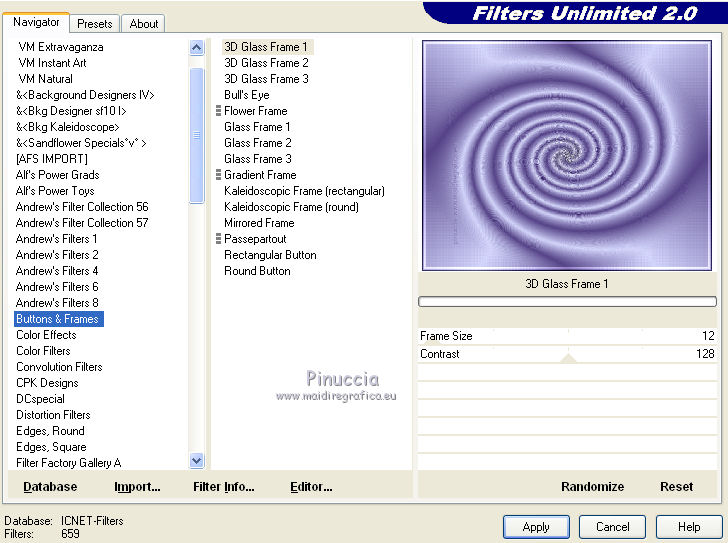728x543 pixels.
Task: Choose the Round Button filter
Action: (x=257, y=271)
